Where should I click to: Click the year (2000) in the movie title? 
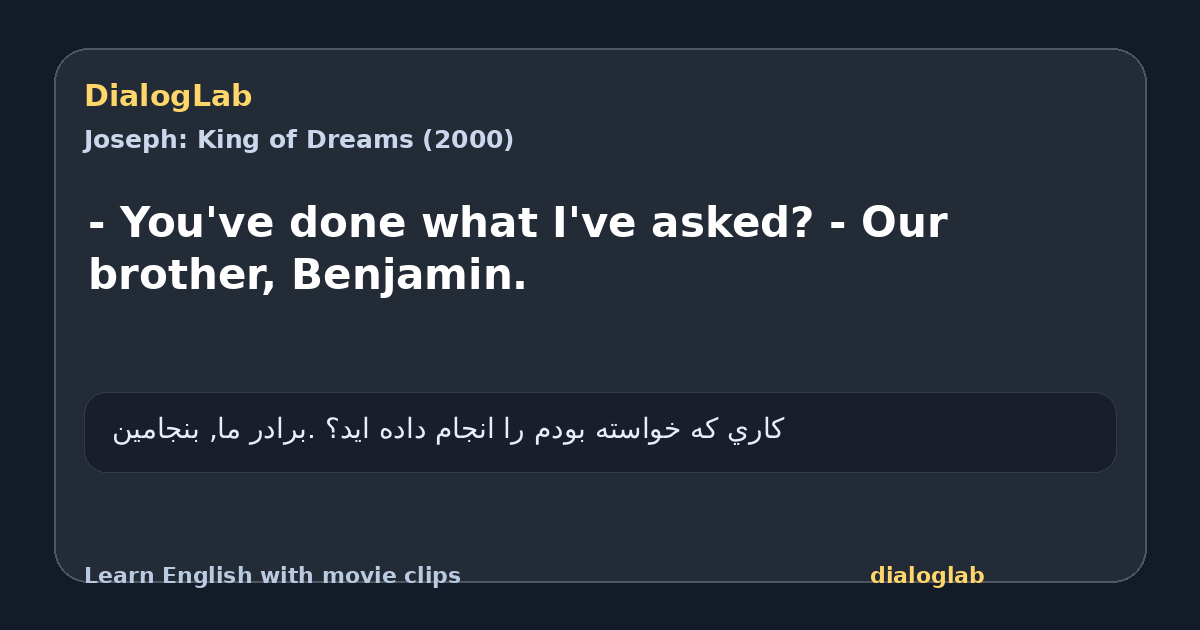point(467,140)
